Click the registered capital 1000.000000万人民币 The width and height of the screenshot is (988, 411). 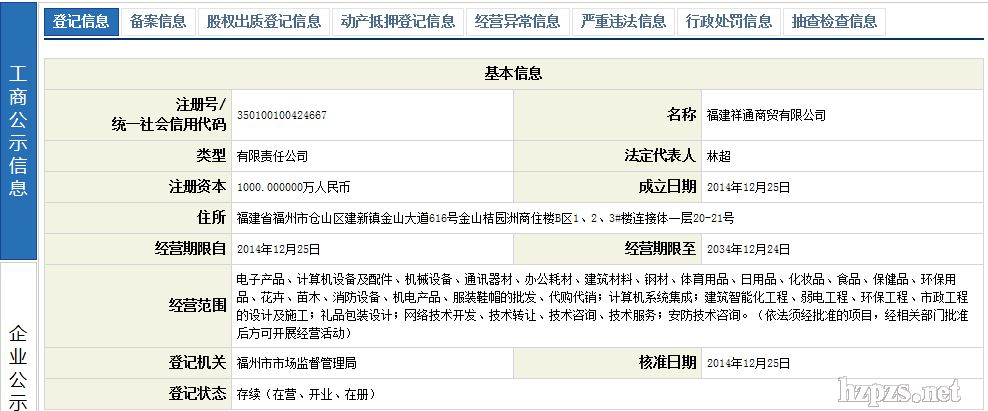tap(293, 187)
